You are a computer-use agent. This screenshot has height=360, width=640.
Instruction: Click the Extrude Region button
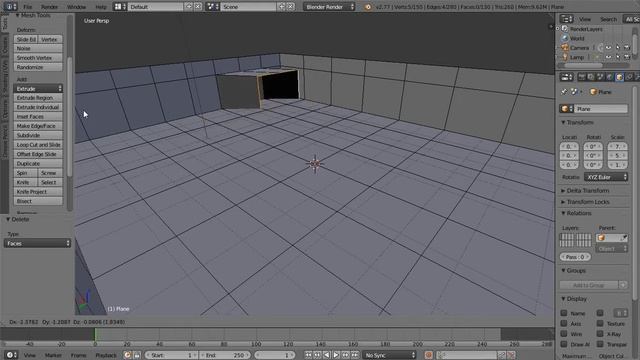(x=38, y=98)
